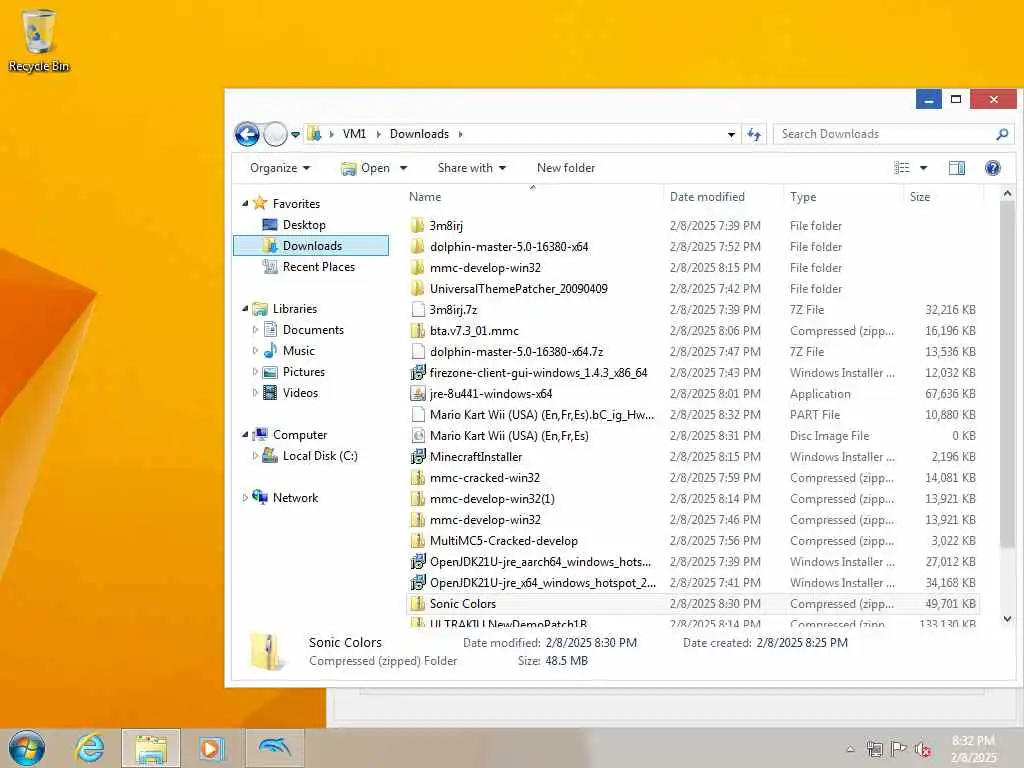
Task: Select the Sonic Colors zip icon
Action: coord(418,604)
